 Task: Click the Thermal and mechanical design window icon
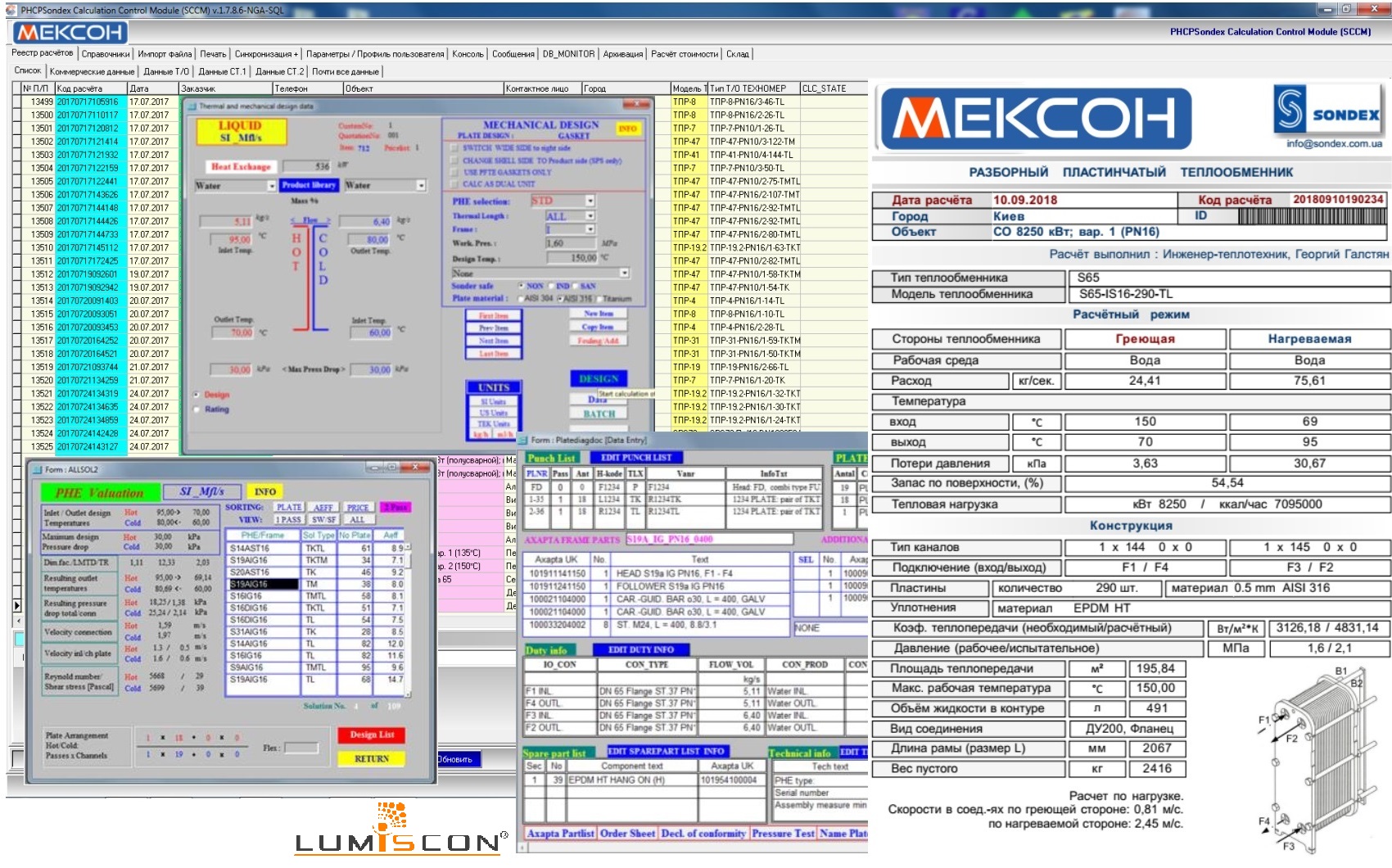click(x=192, y=106)
